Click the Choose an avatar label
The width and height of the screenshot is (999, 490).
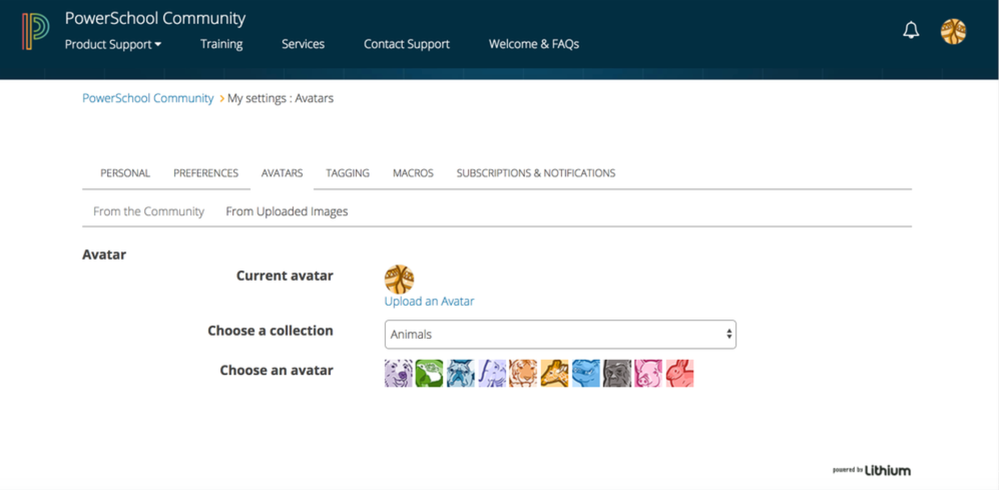tap(277, 370)
